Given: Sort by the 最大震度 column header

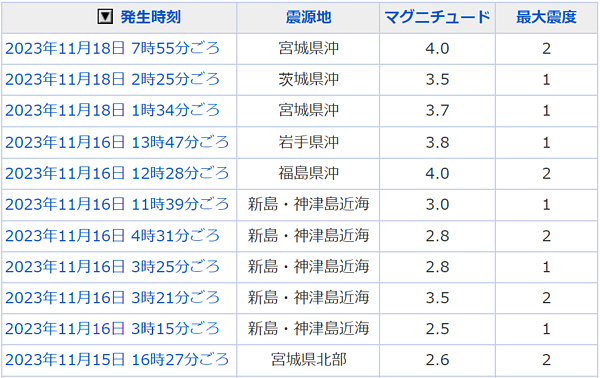Looking at the screenshot, I should pos(546,17).
